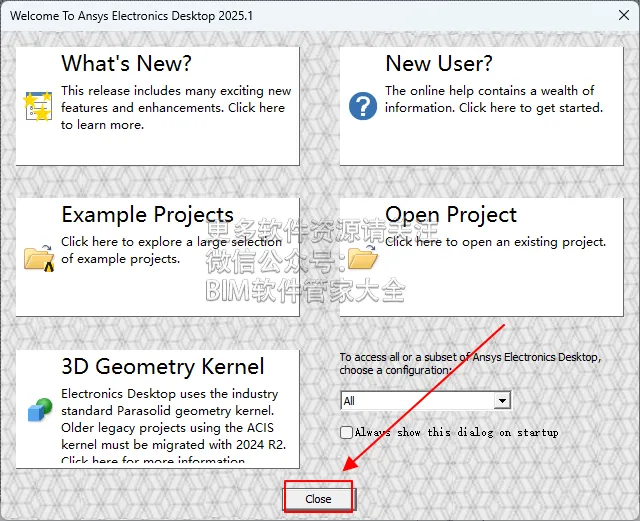Open the What's New? heading
This screenshot has width=640, height=521.
pos(127,63)
